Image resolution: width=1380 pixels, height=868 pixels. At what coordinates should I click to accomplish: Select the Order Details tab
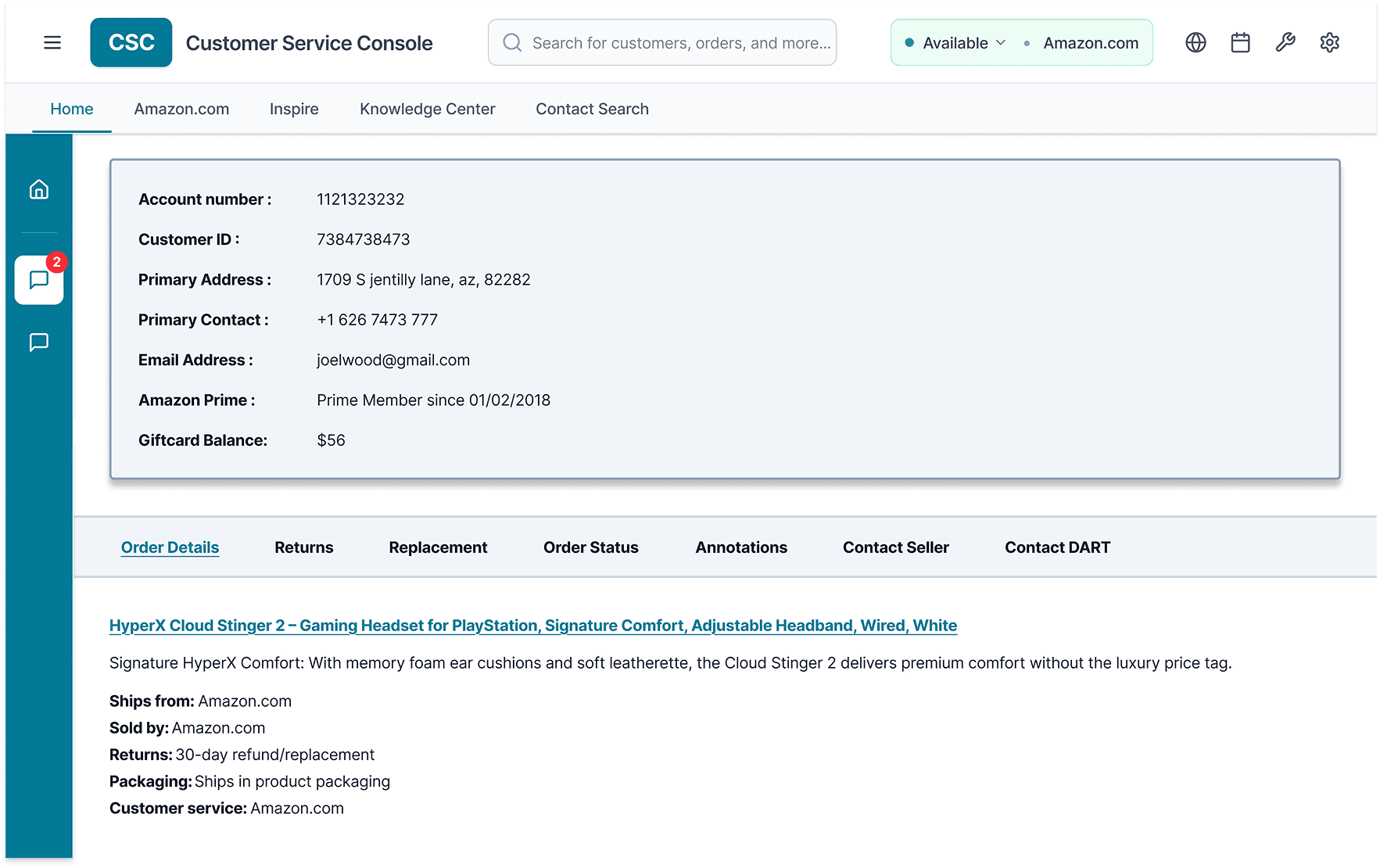(170, 547)
